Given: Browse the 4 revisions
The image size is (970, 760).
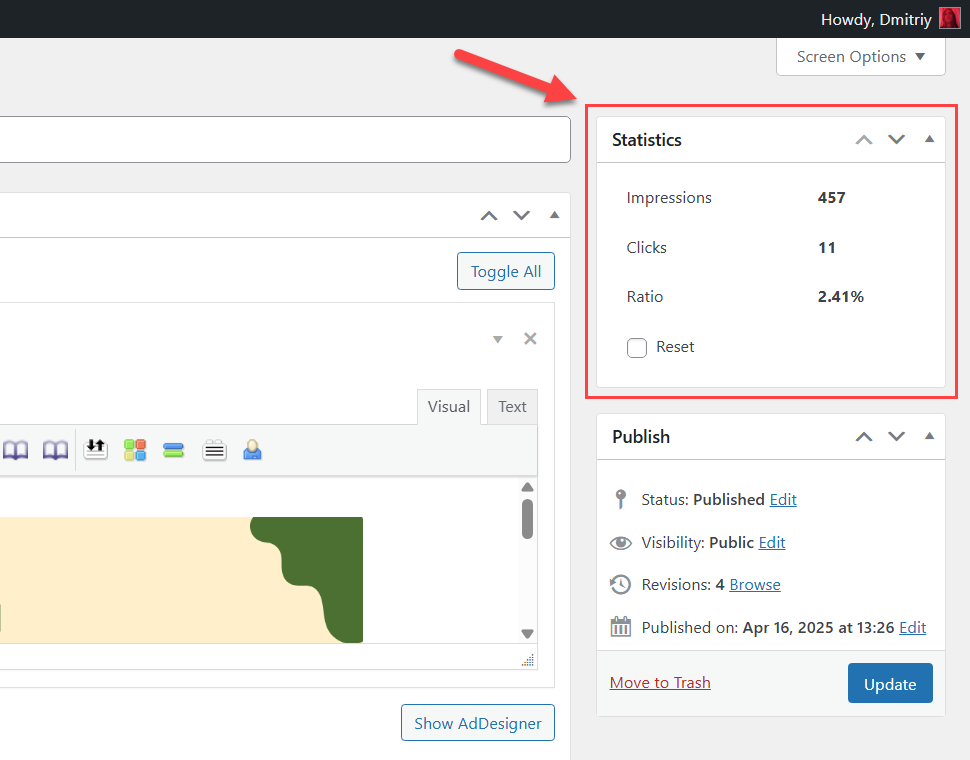Looking at the screenshot, I should coord(755,585).
